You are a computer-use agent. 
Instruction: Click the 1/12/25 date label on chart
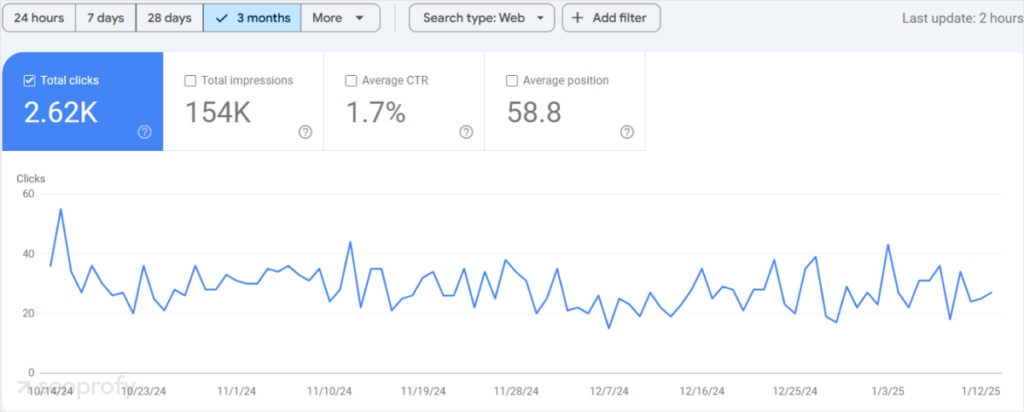click(x=981, y=391)
